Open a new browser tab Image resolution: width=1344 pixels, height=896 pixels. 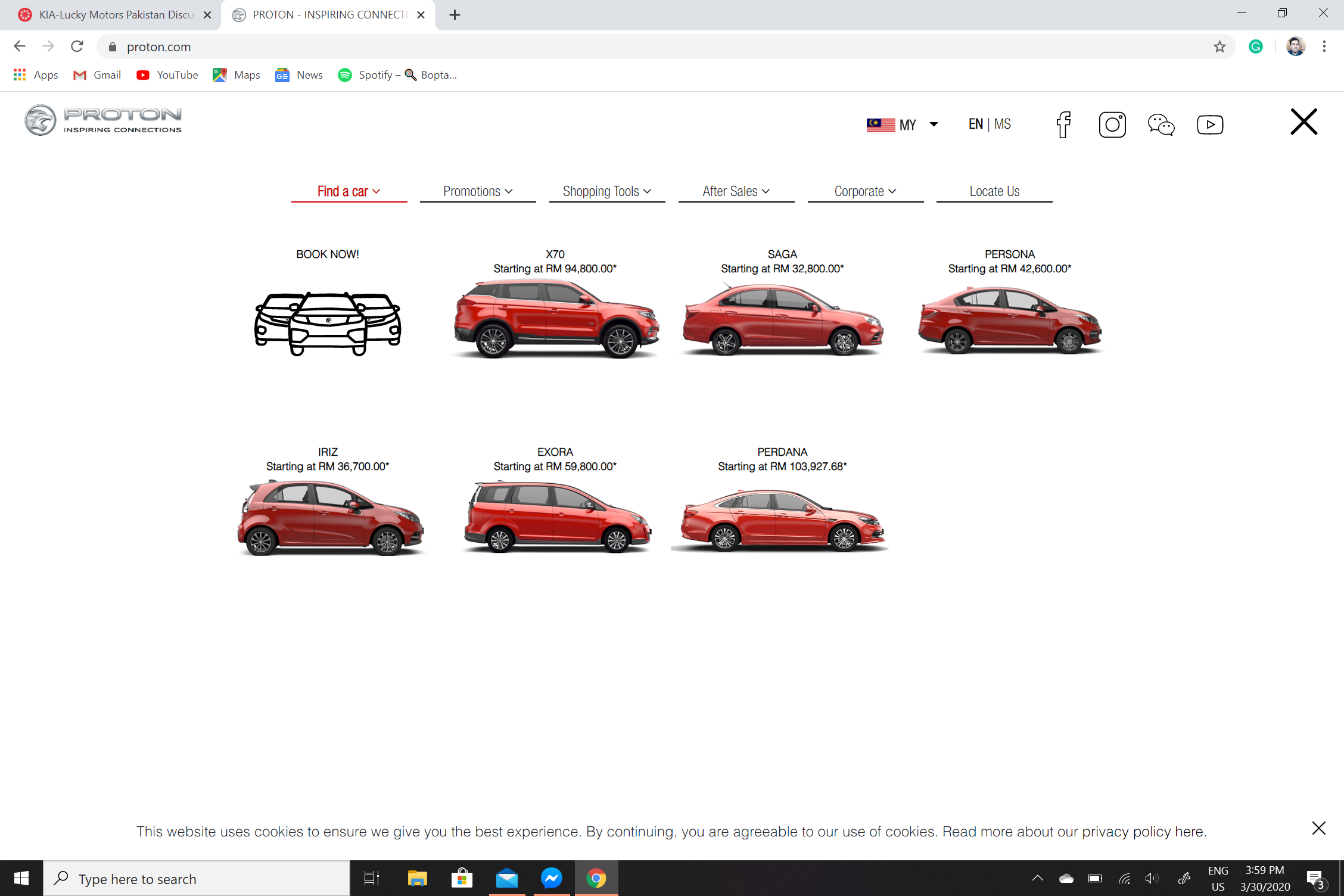455,15
